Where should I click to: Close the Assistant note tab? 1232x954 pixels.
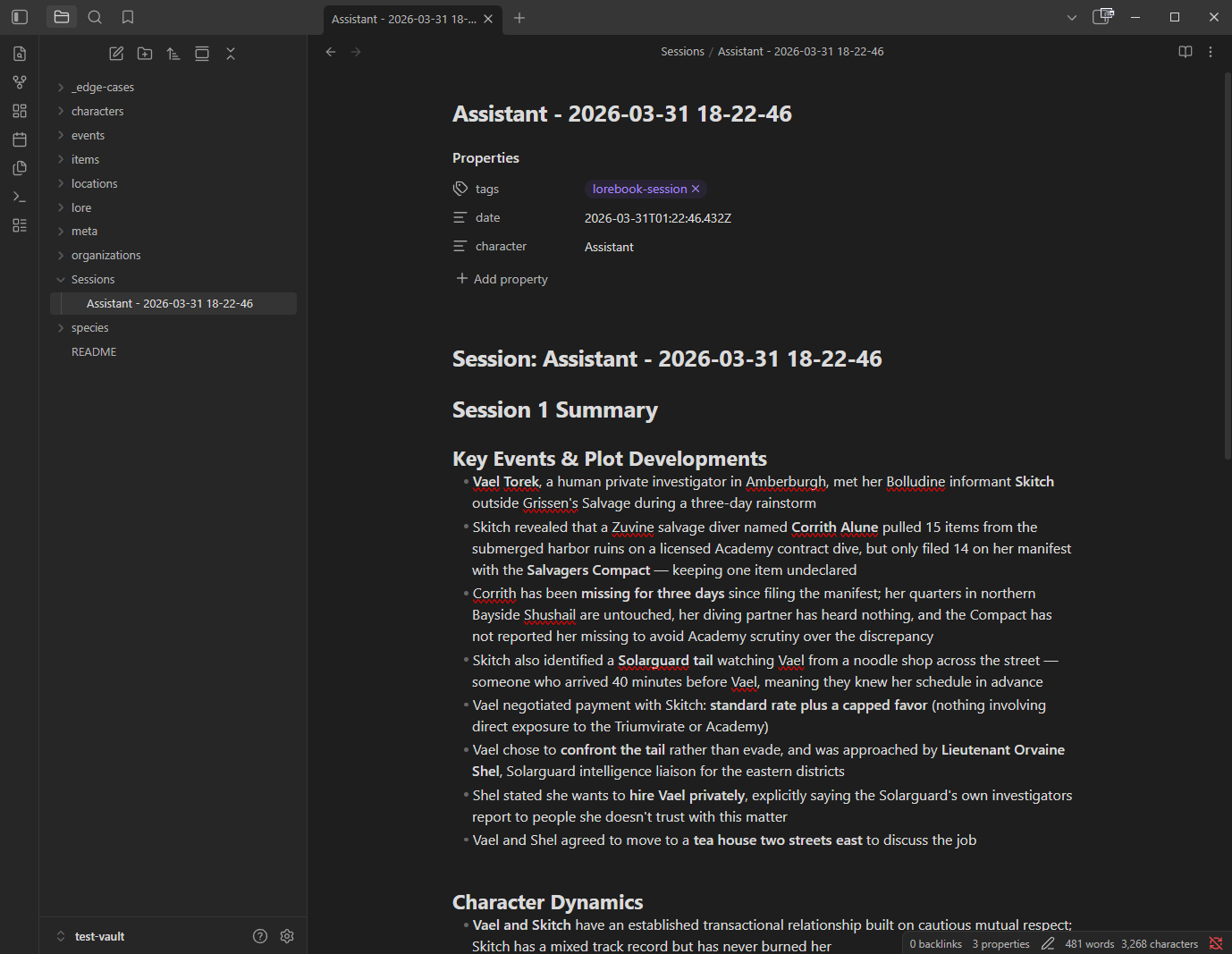tap(488, 19)
